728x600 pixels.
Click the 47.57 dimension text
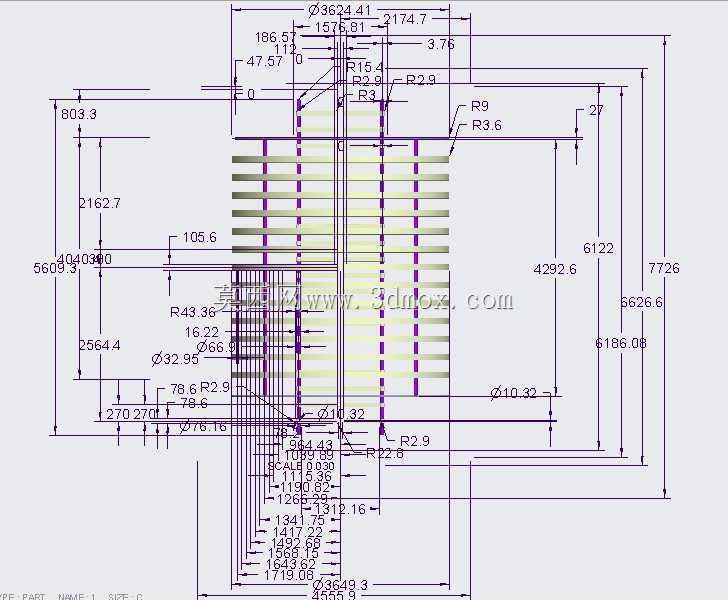pyautogui.click(x=264, y=61)
